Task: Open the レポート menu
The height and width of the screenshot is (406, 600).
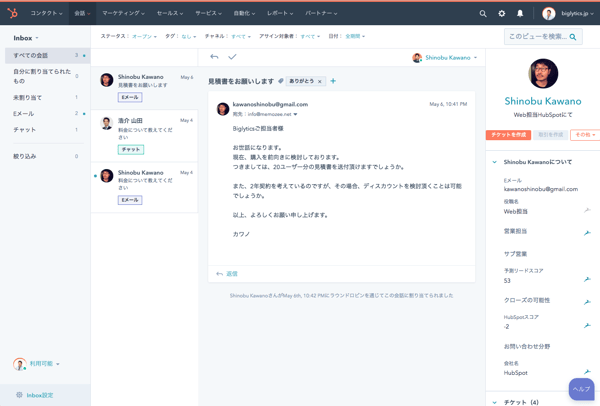Action: tap(280, 14)
